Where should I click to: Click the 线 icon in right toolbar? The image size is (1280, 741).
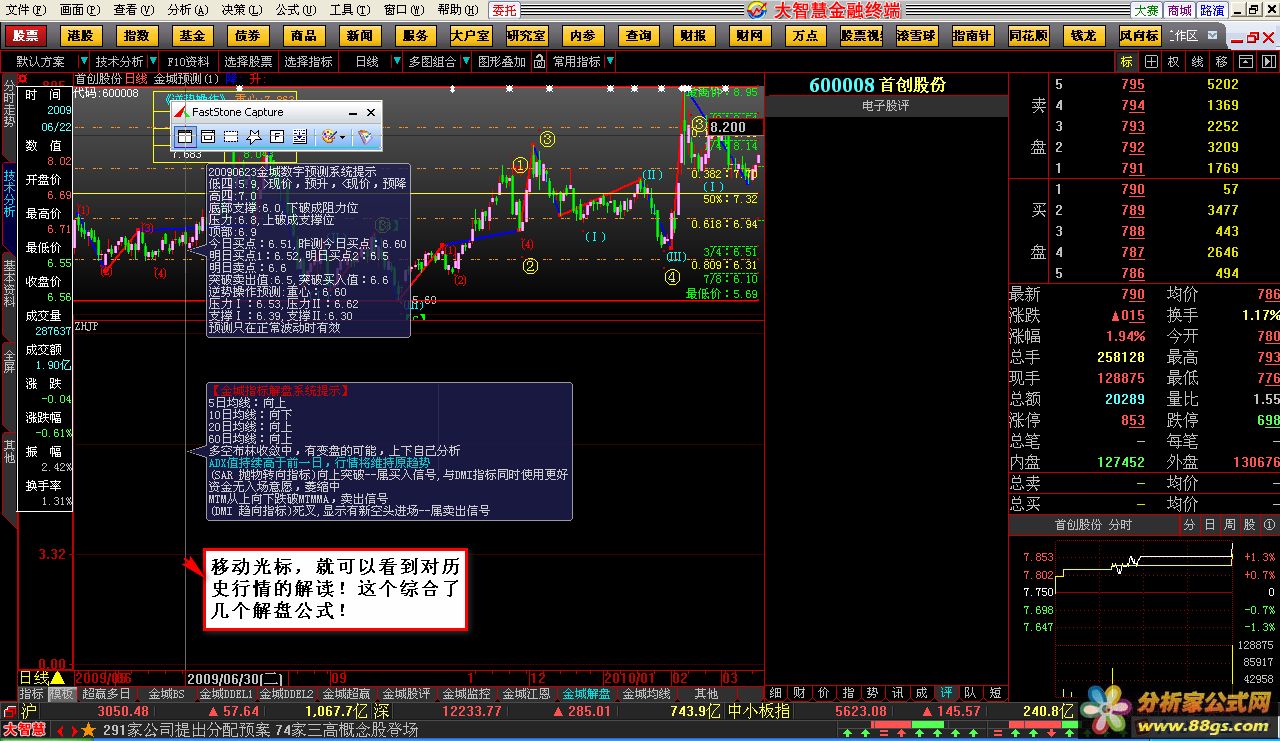point(1197,61)
